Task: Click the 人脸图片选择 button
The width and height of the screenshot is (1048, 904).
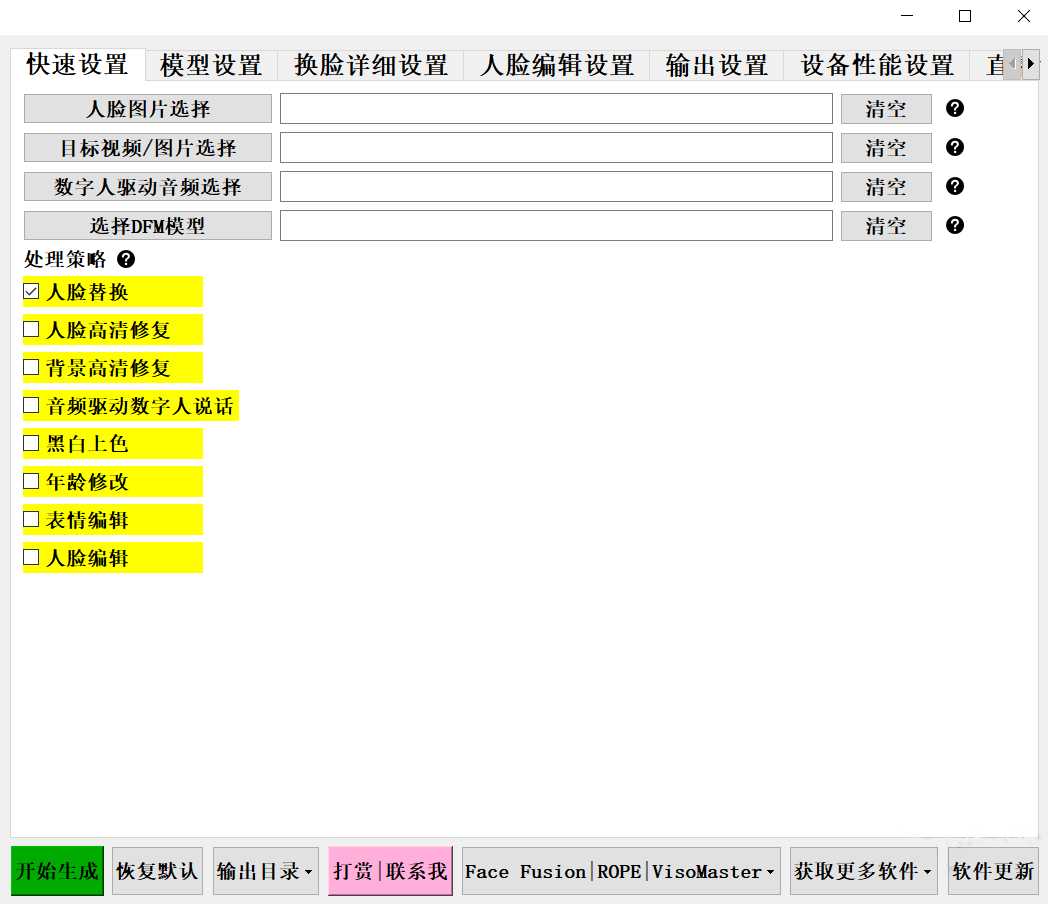Action: point(148,109)
